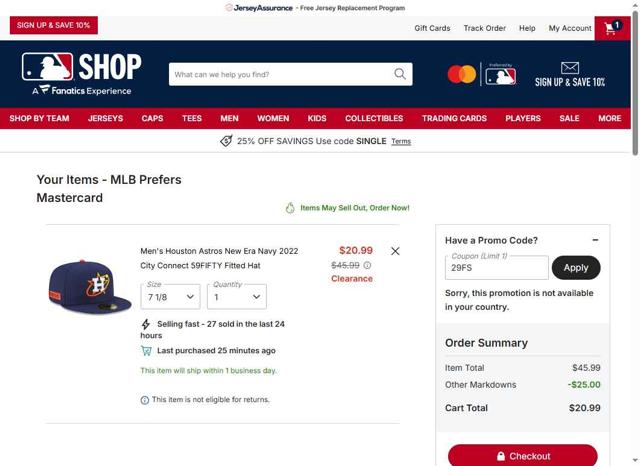Click the Mastercard logo in header

pos(462,74)
